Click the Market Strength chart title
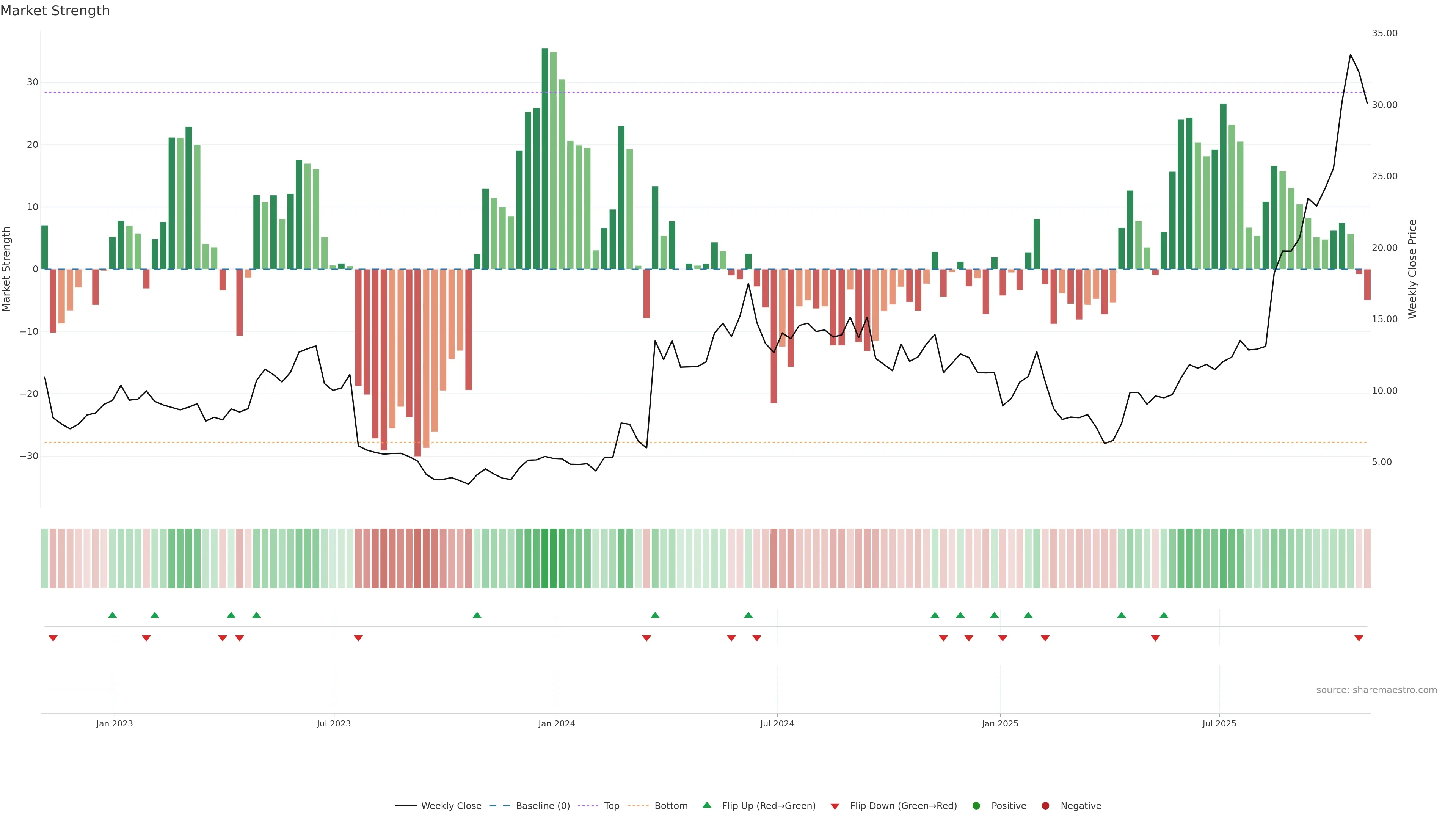Screen dimensions: 1456x819 pos(55,11)
